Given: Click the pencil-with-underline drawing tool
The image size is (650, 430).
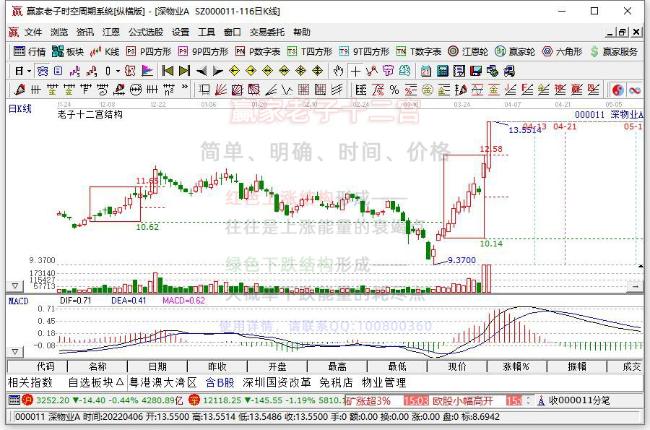Looking at the screenshot, I should (119, 90).
